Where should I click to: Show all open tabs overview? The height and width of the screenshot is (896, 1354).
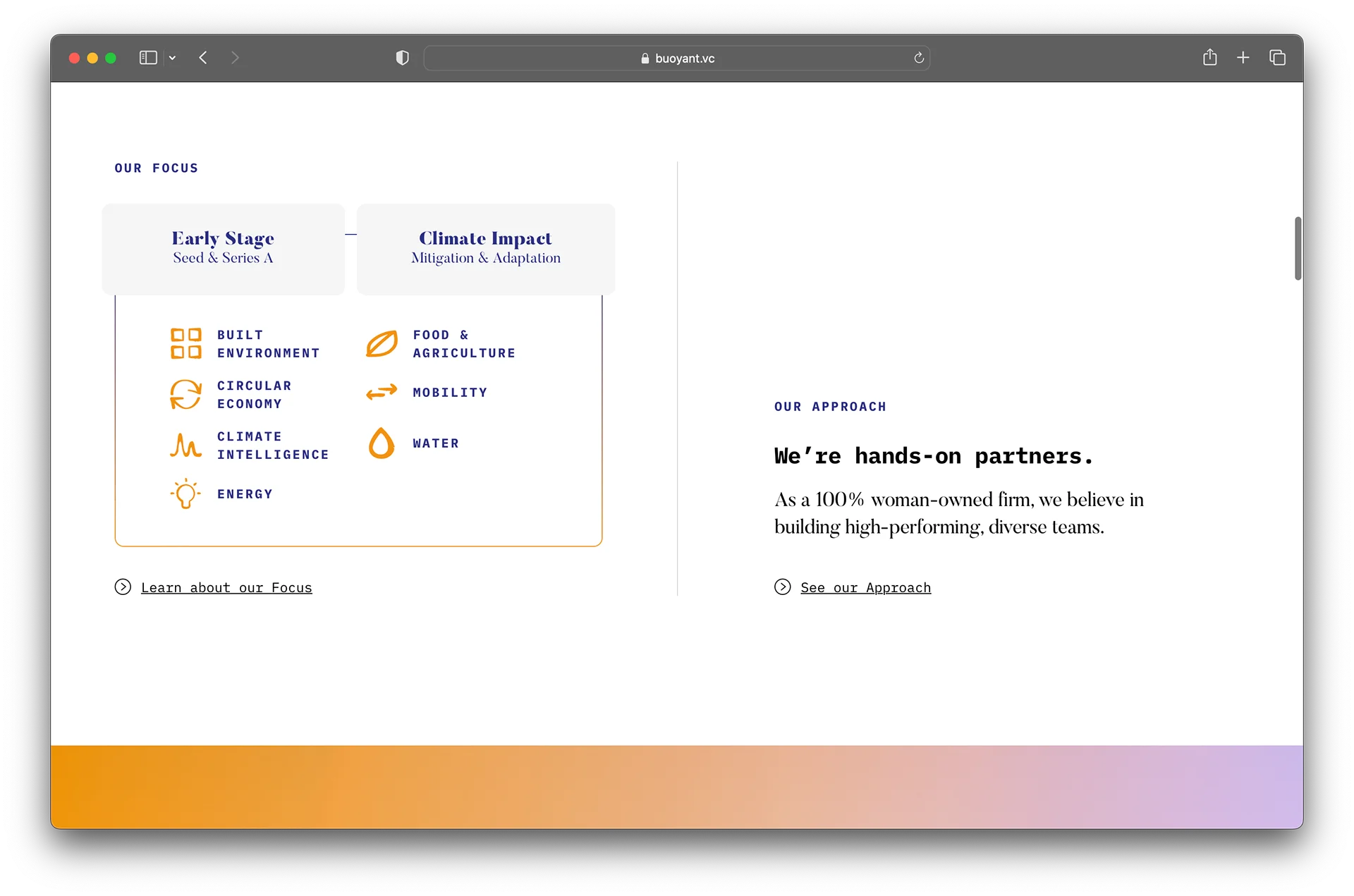pyautogui.click(x=1278, y=57)
